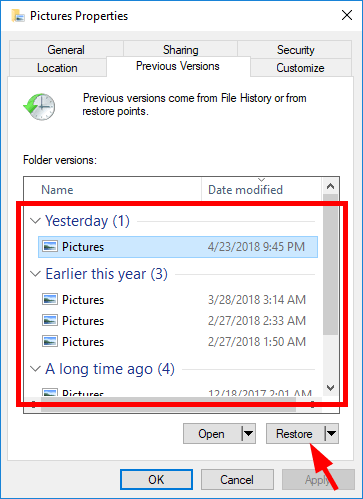Collapse the A long time ago group
This screenshot has height=499, width=363.
[35, 369]
